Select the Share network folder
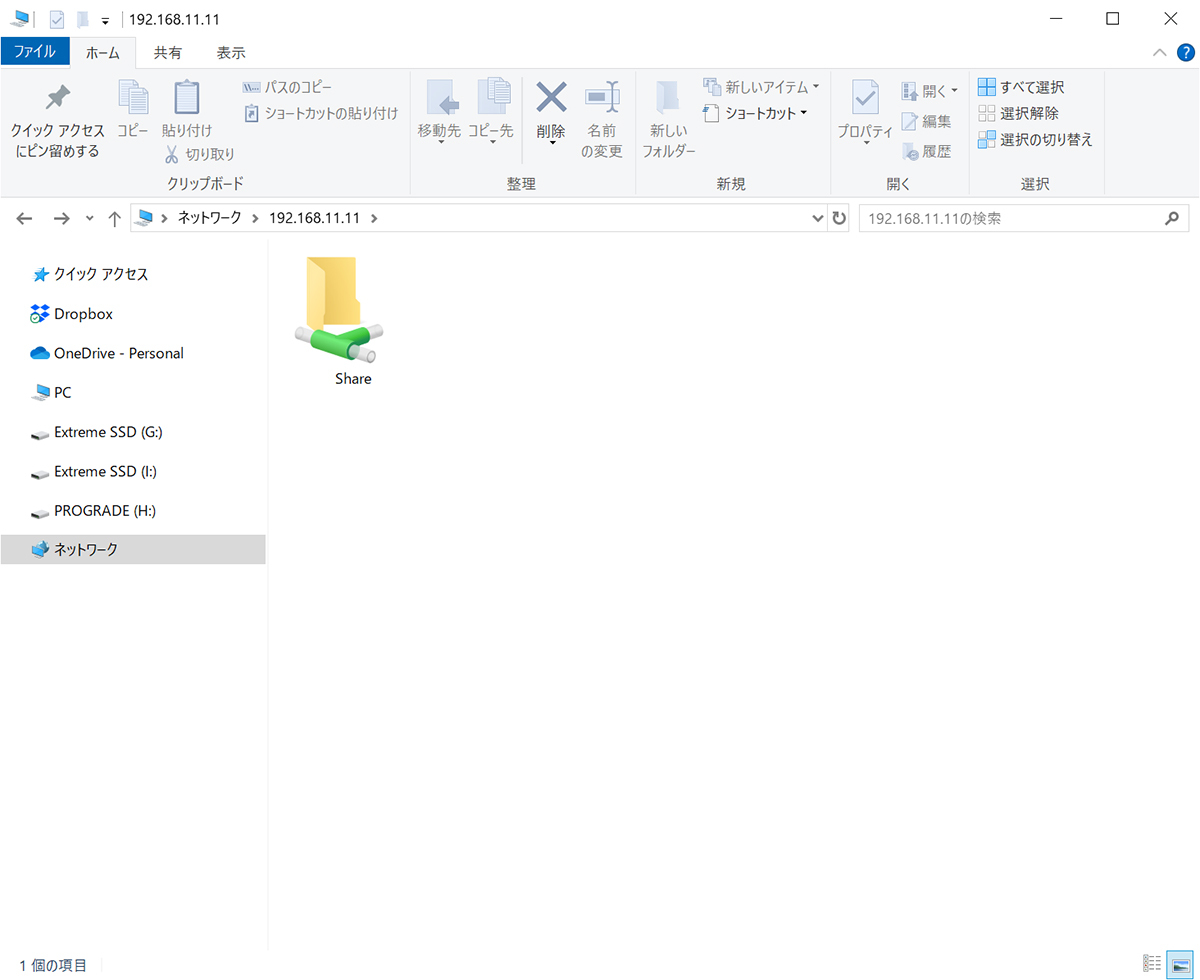 (341, 321)
